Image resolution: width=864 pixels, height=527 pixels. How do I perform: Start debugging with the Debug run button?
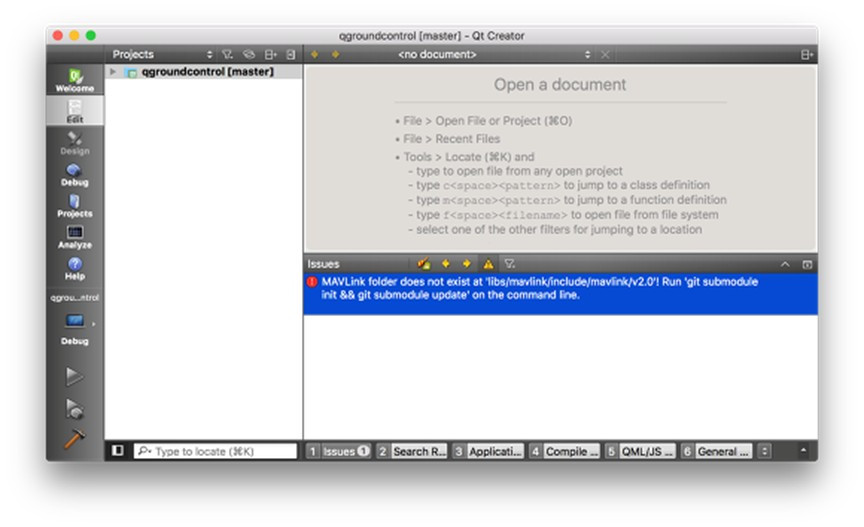pos(74,408)
